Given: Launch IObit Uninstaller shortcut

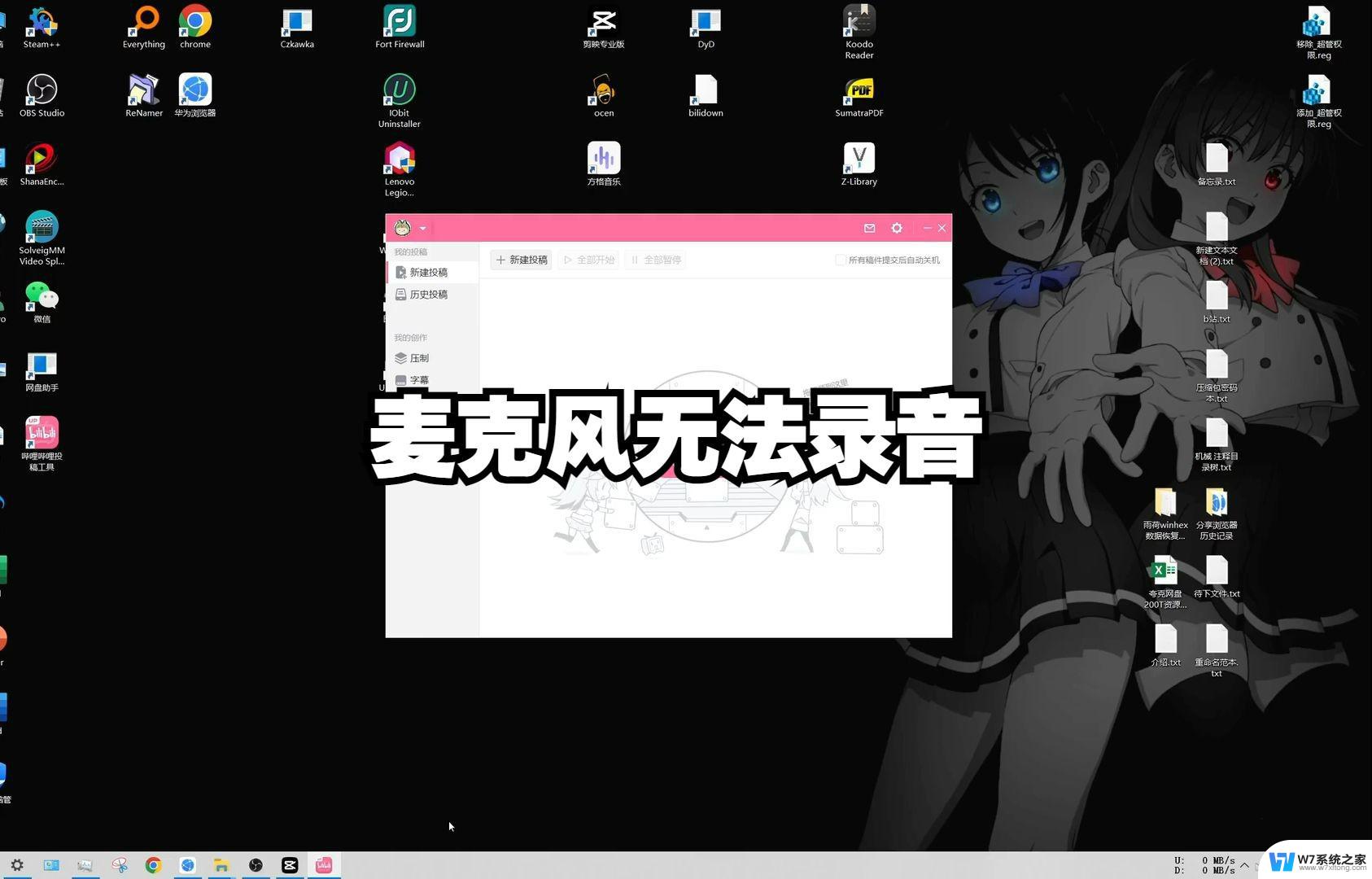Looking at the screenshot, I should [400, 101].
